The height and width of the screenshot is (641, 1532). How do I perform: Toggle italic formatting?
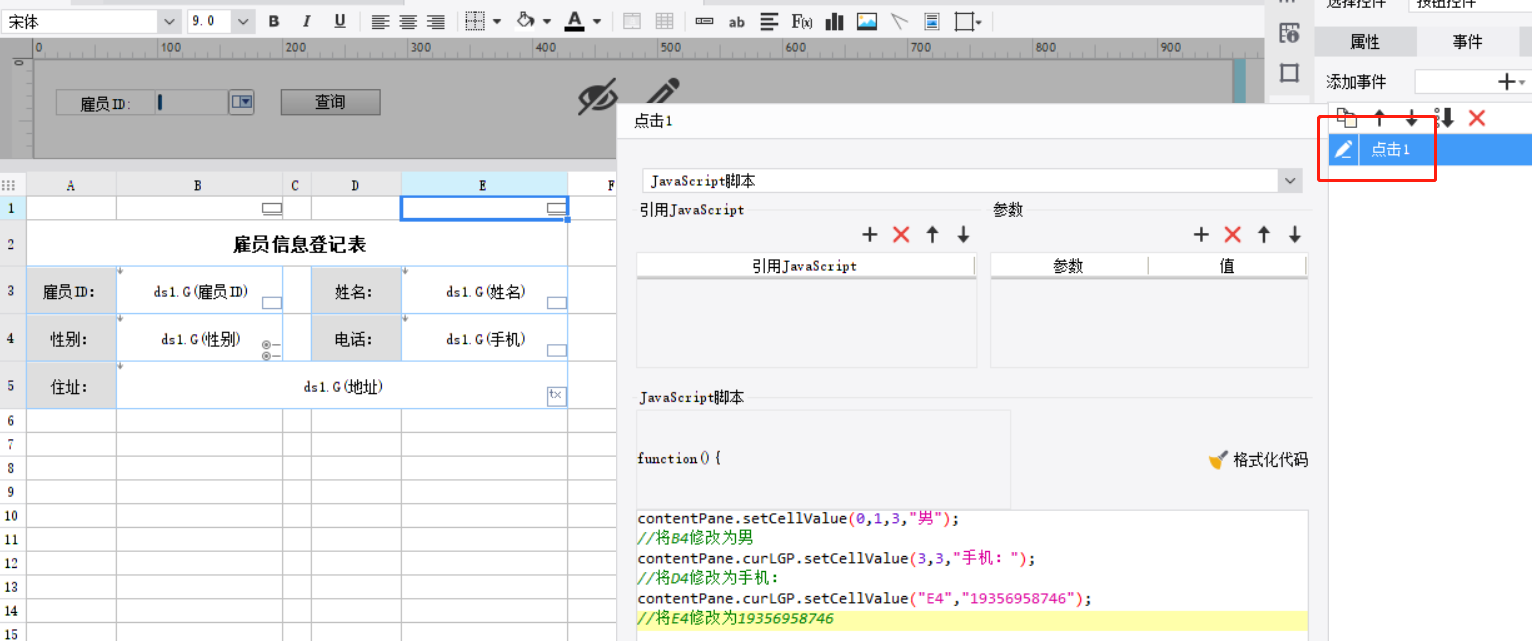pyautogui.click(x=307, y=21)
